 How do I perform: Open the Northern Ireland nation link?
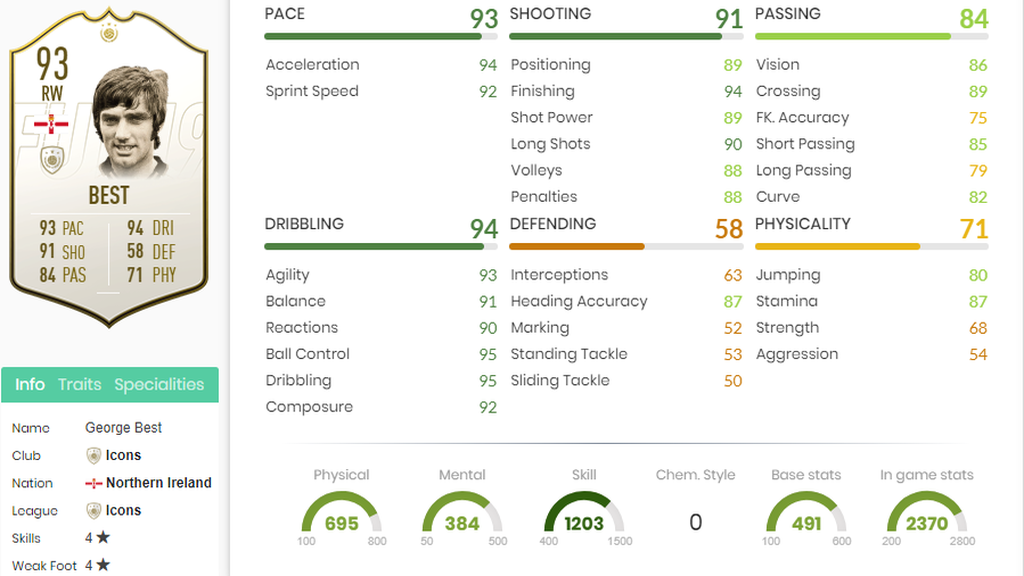[159, 483]
